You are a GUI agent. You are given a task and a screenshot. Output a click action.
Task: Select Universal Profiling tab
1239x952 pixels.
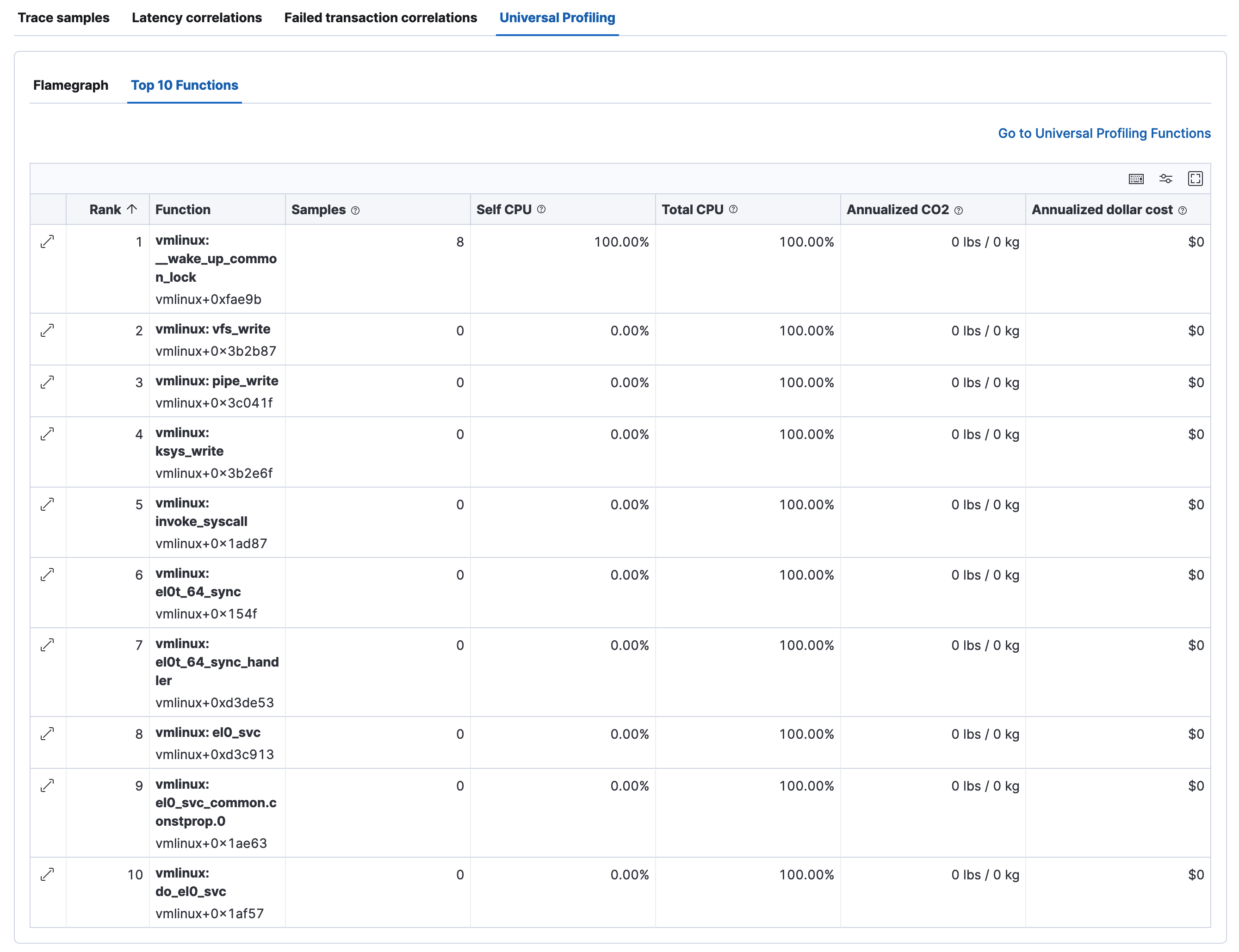(557, 18)
